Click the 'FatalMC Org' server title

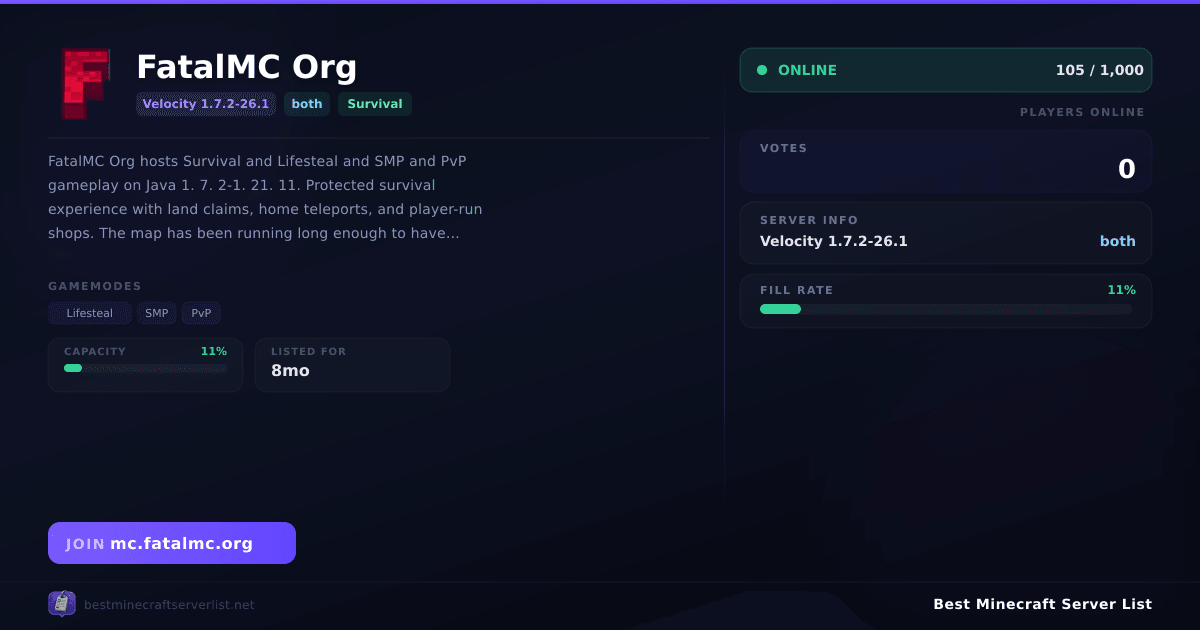pos(247,67)
